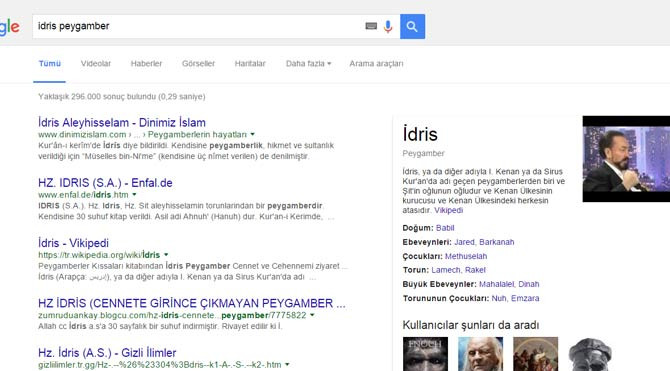Open the painting related search thumbnail
The image size is (670, 371).
tap(535, 354)
